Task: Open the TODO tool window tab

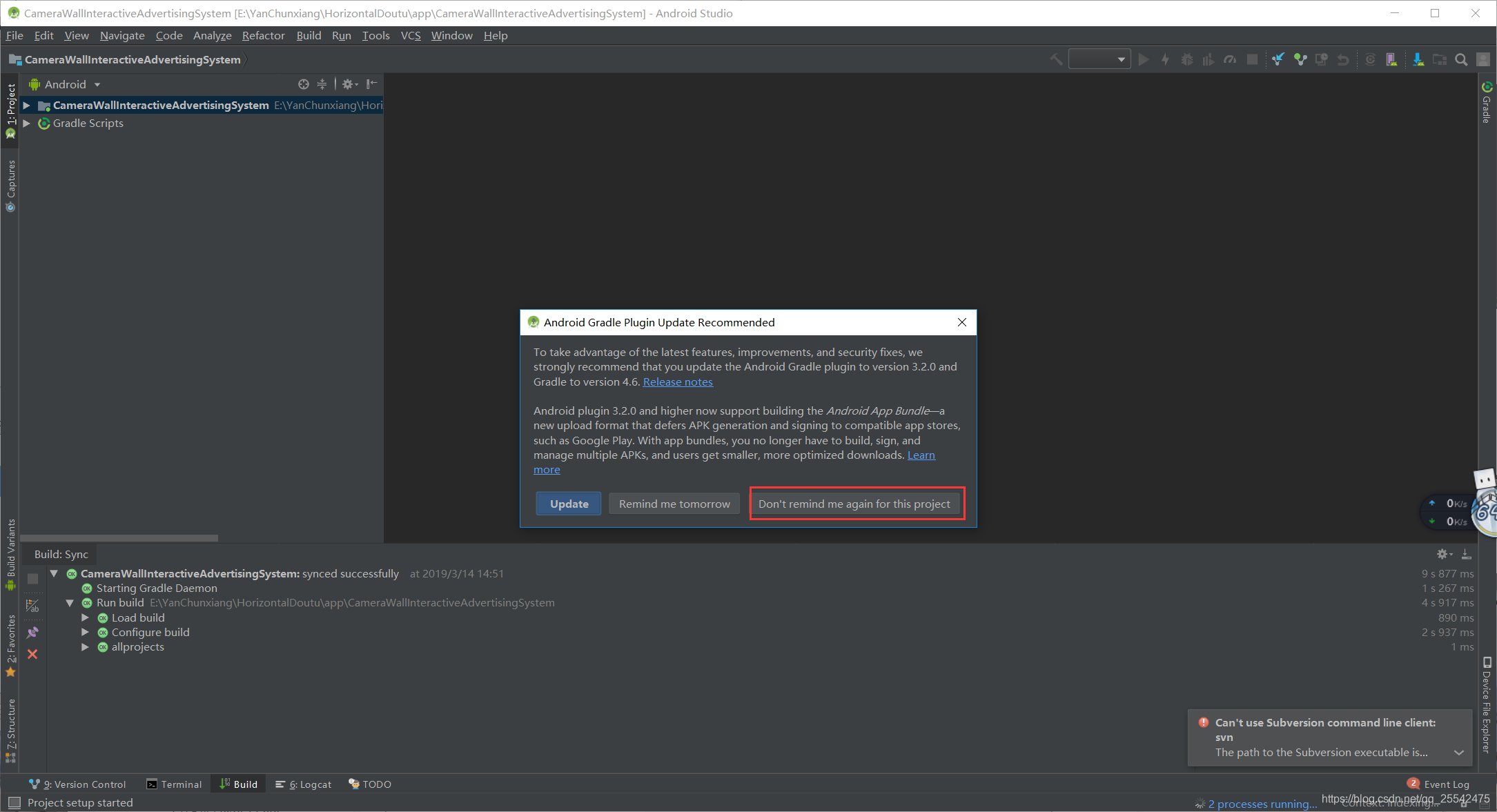Action: click(x=370, y=784)
